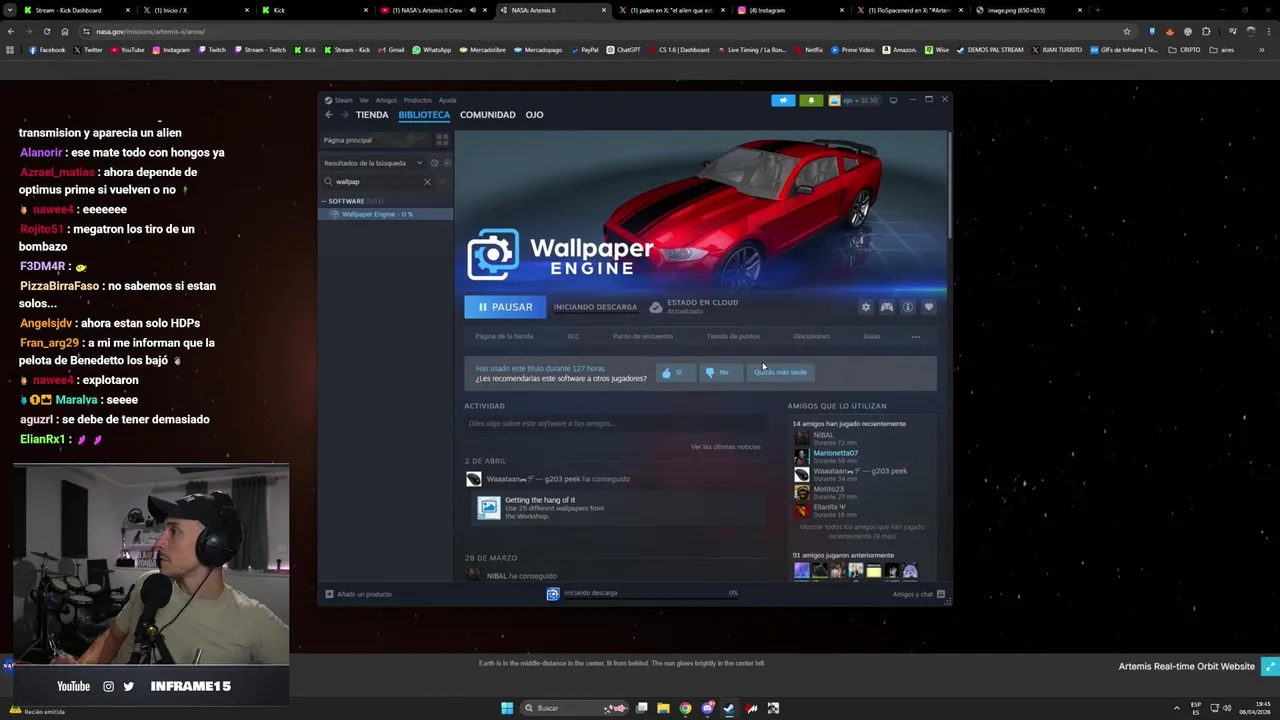Open the Wallpaper Engine settings gear
The height and width of the screenshot is (720, 1280).
(866, 307)
